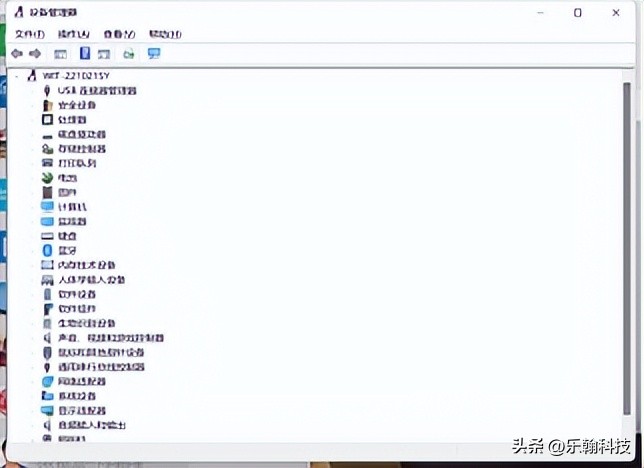Image resolution: width=644 pixels, height=468 pixels.
Task: Collapse the root computer node
Action: pos(17,76)
